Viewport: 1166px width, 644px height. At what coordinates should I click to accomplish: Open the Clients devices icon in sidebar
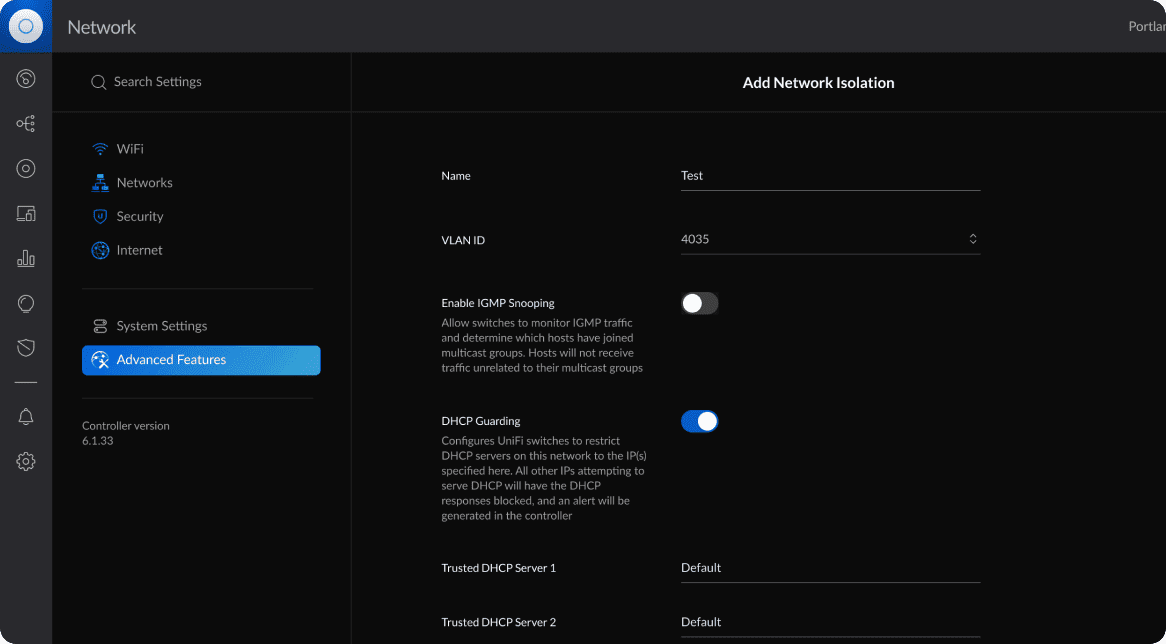point(26,213)
